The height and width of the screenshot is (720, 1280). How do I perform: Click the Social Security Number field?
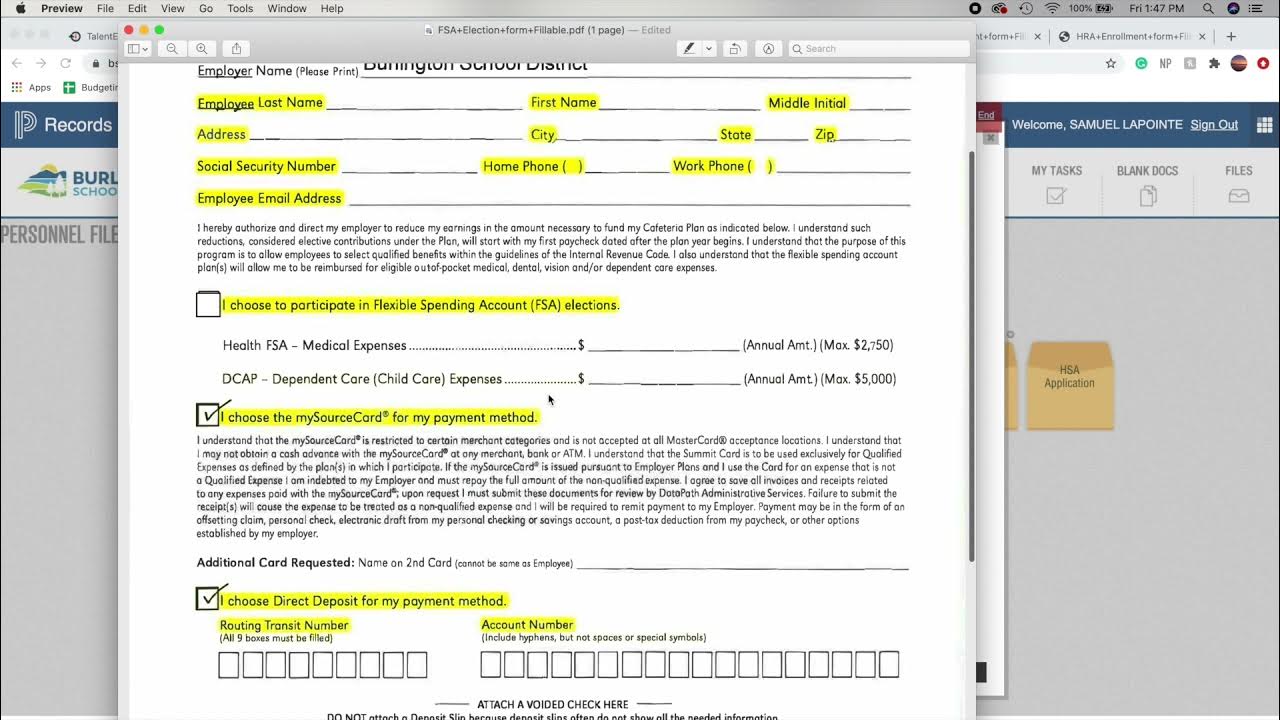408,166
